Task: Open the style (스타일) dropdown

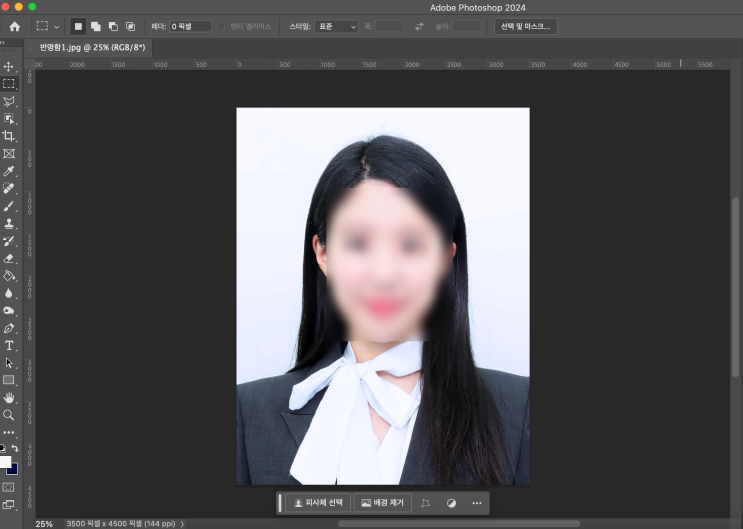Action: coord(336,27)
